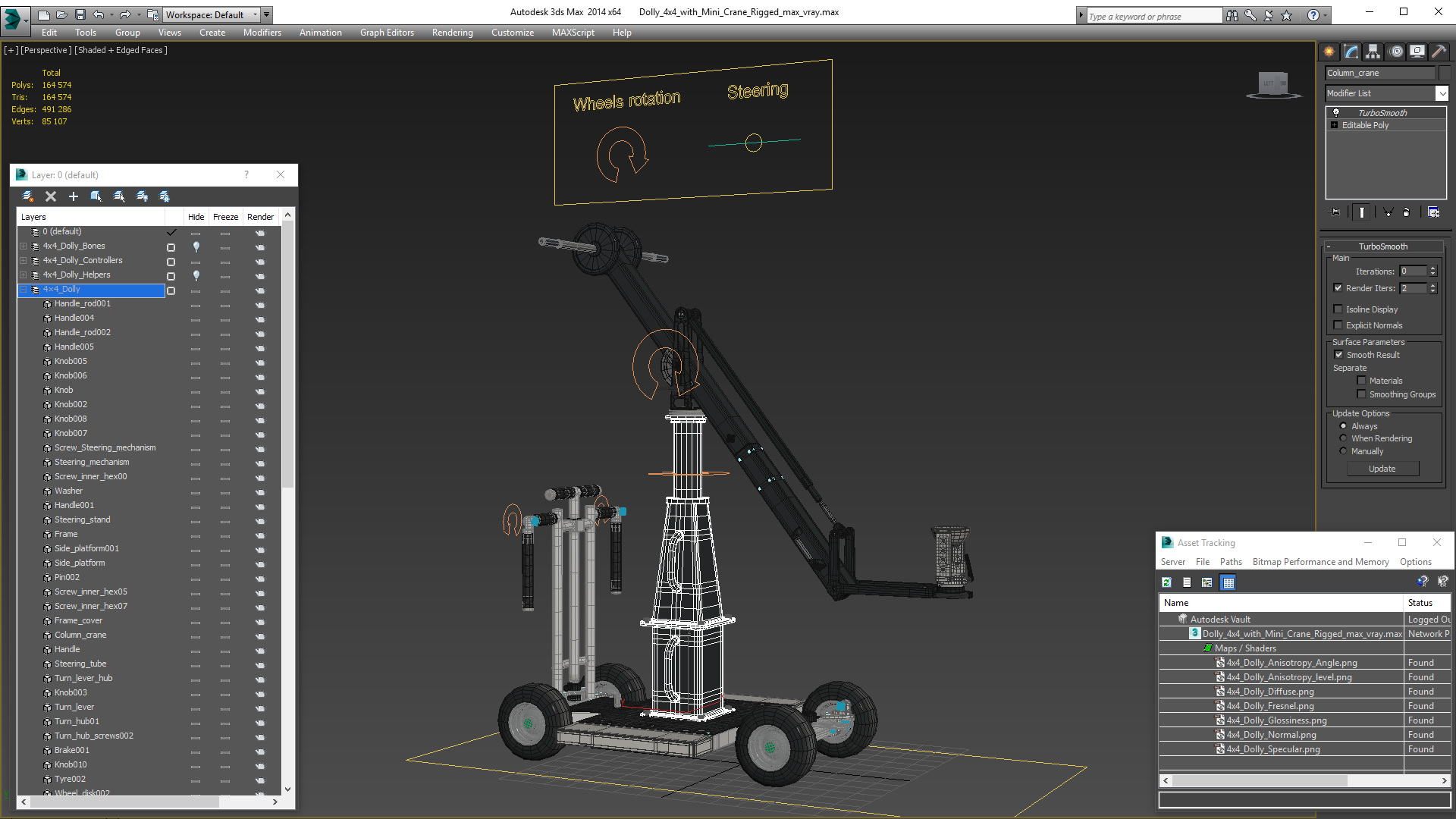Click Freeze/Unfreeze All Layers icon in Layer dialog
This screenshot has height=819, width=1456.
[x=165, y=196]
